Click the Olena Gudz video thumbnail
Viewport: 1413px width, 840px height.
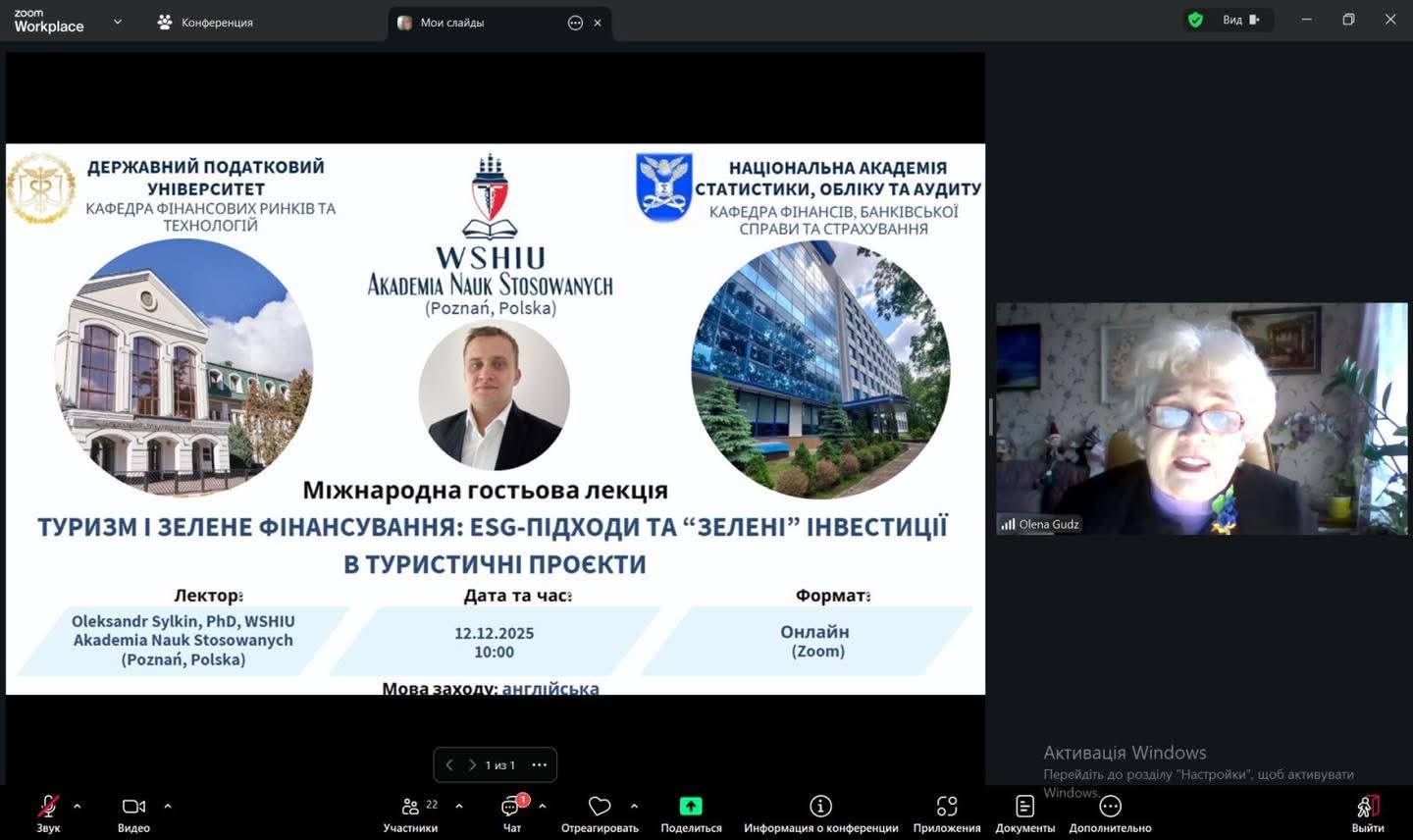point(1201,419)
